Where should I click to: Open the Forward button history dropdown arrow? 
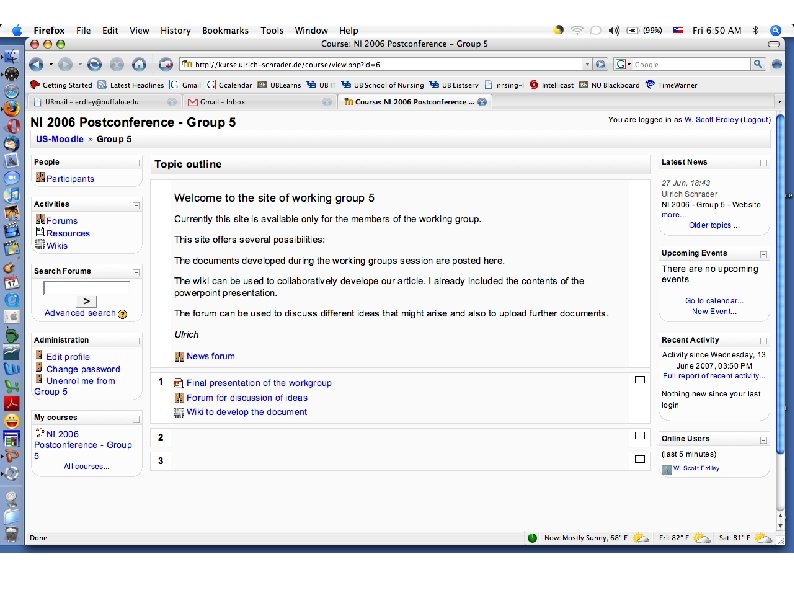click(x=80, y=64)
